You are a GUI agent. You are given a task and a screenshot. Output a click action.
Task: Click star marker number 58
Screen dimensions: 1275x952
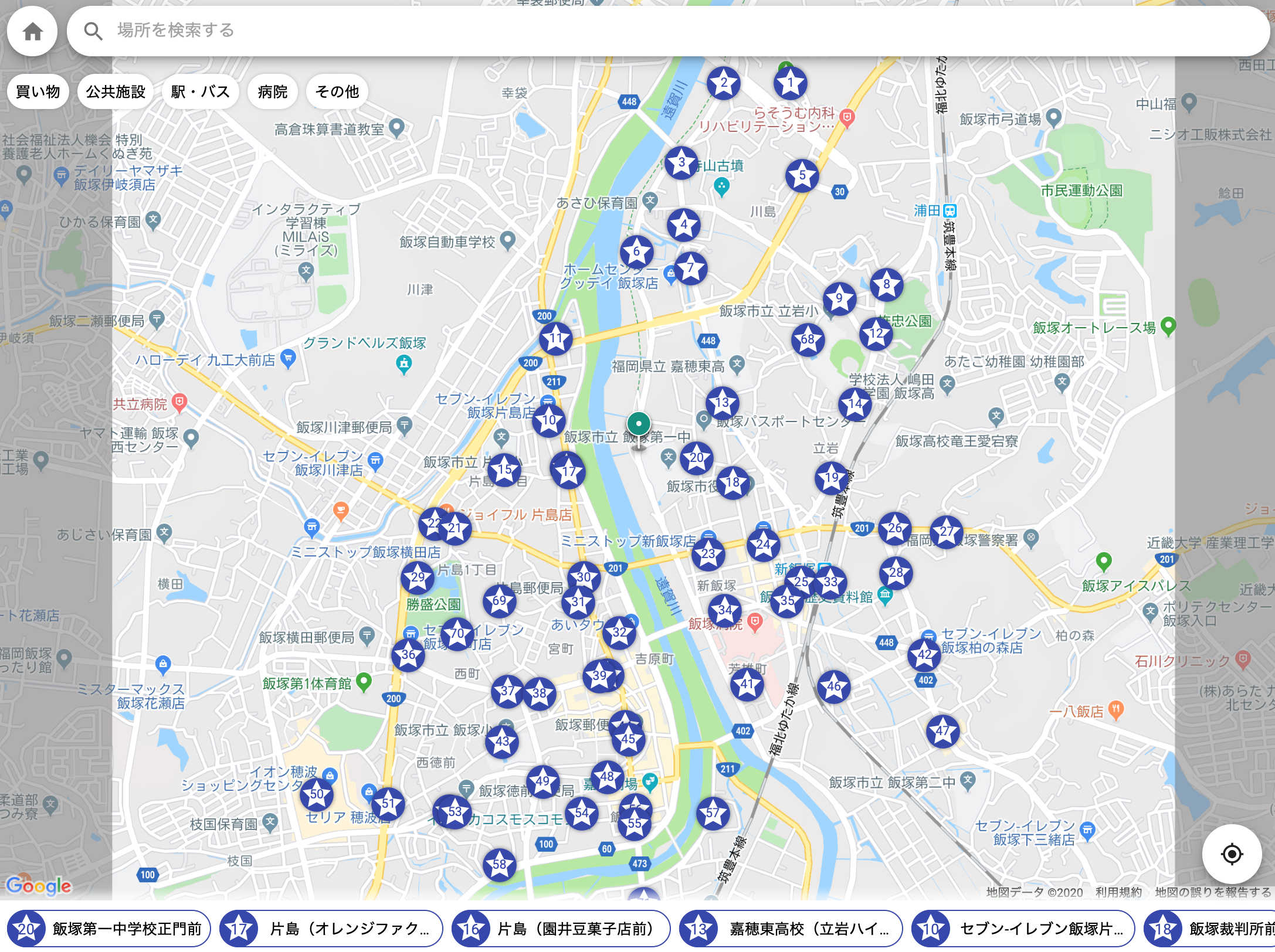tap(499, 864)
